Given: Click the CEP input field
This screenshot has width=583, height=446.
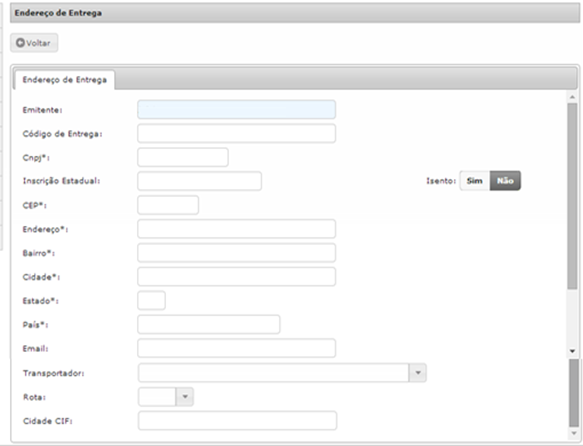Looking at the screenshot, I should 168,205.
